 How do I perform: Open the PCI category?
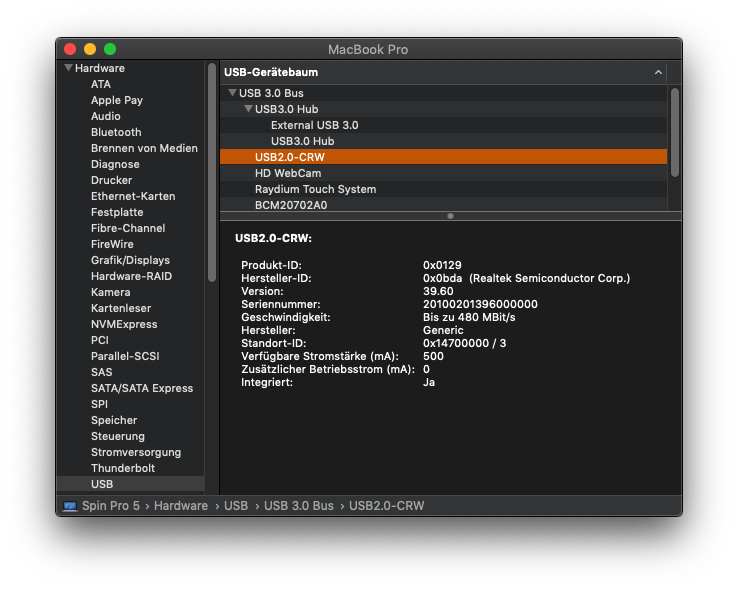click(x=100, y=340)
